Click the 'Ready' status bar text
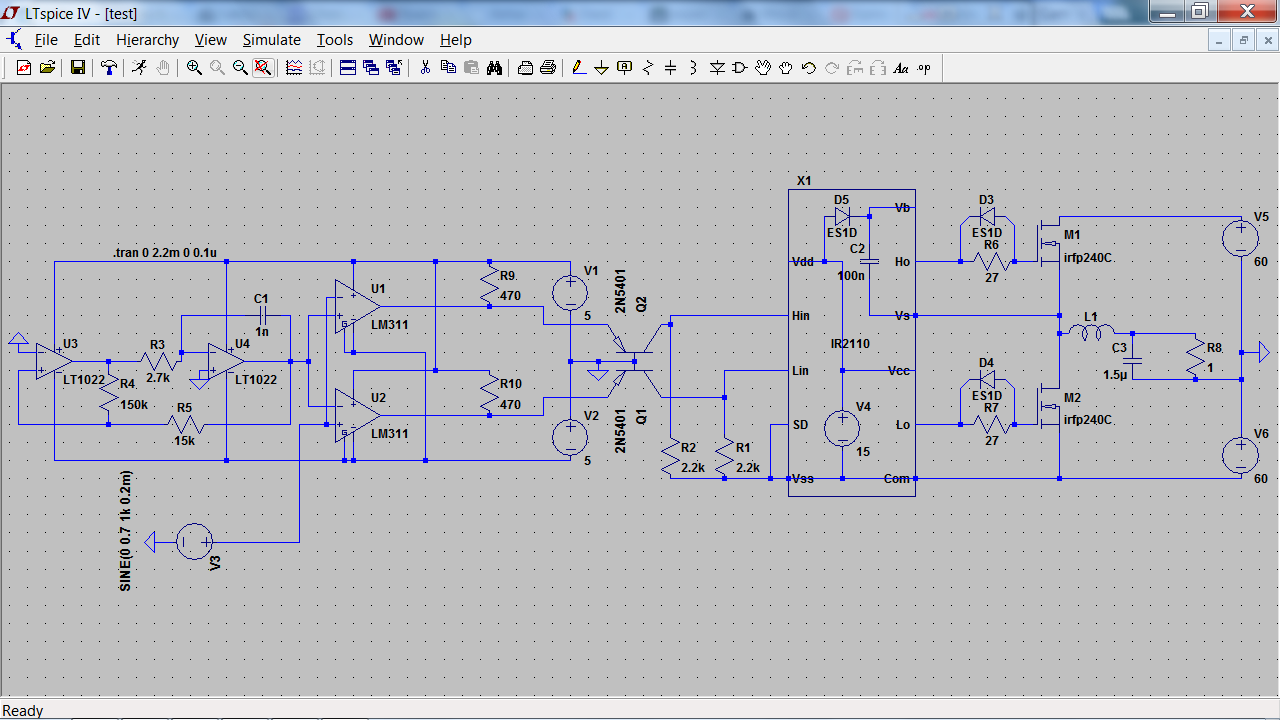1280x720 pixels. coord(23,711)
